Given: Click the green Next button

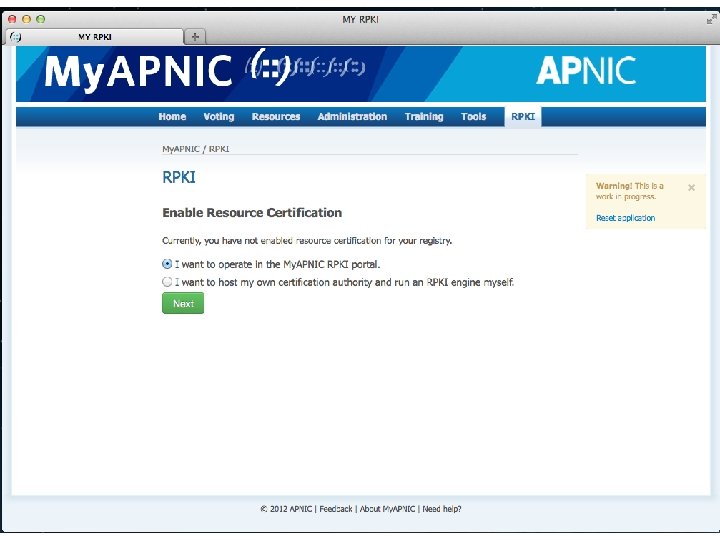Looking at the screenshot, I should click(x=183, y=304).
